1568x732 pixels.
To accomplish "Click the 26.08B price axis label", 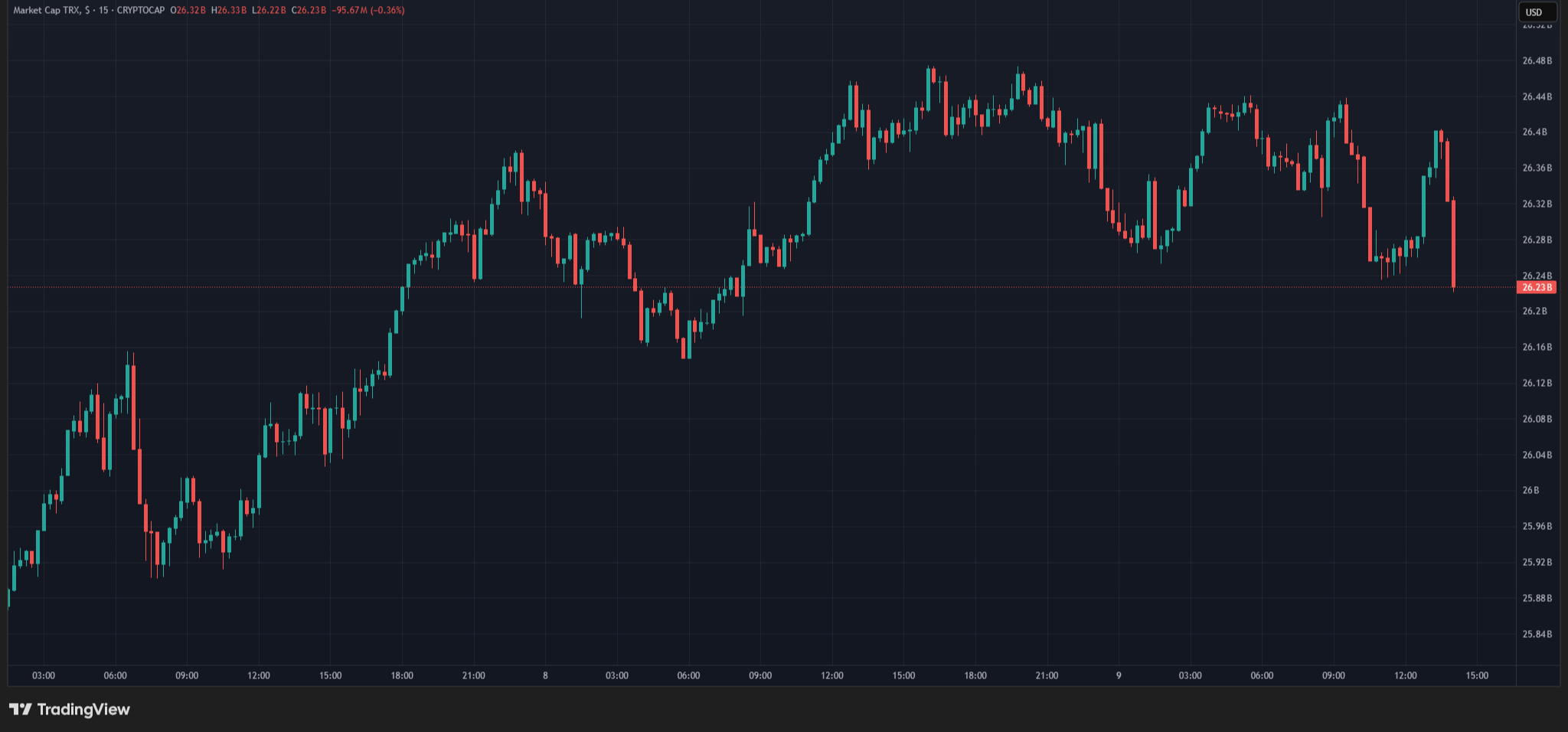I will click(1537, 419).
